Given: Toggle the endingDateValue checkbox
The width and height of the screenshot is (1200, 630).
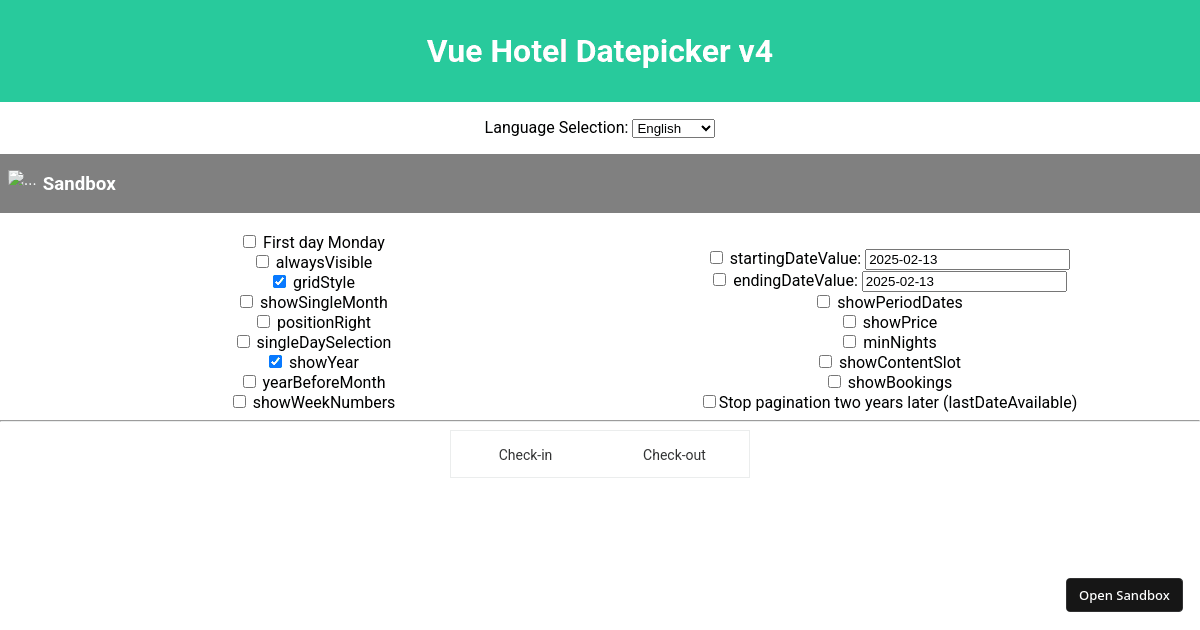Looking at the screenshot, I should point(719,279).
